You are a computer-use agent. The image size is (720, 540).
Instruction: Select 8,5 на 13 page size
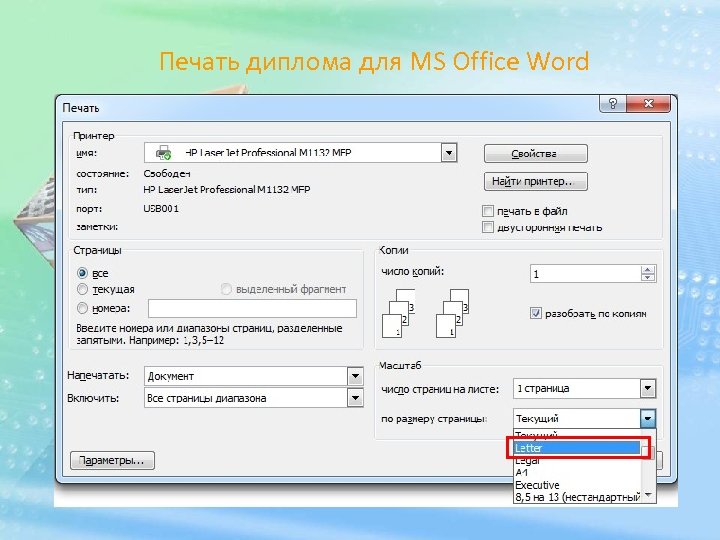click(577, 497)
